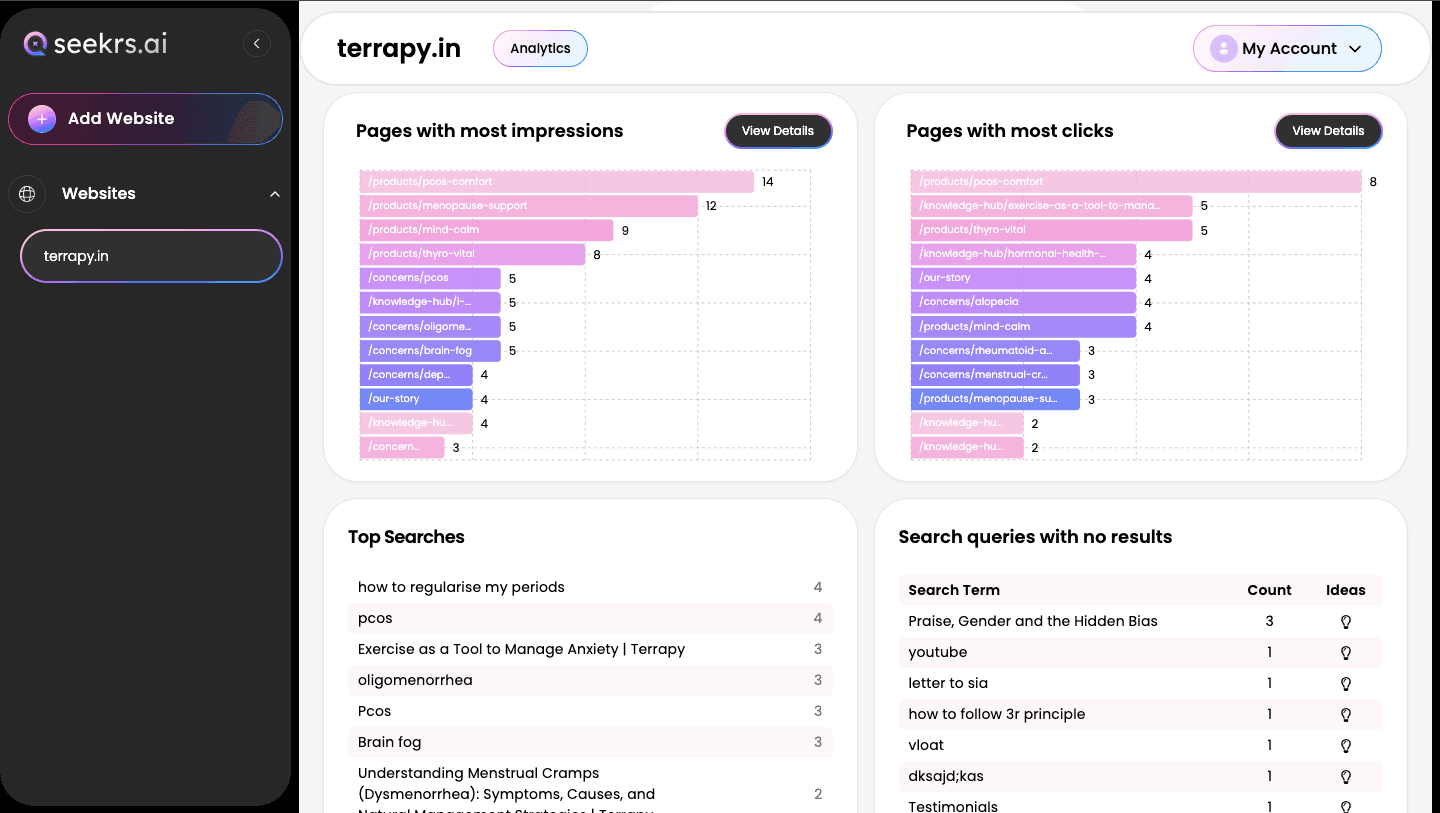Click the /products/pcos-comfort impressions bar
The width and height of the screenshot is (1440, 813).
pos(557,182)
